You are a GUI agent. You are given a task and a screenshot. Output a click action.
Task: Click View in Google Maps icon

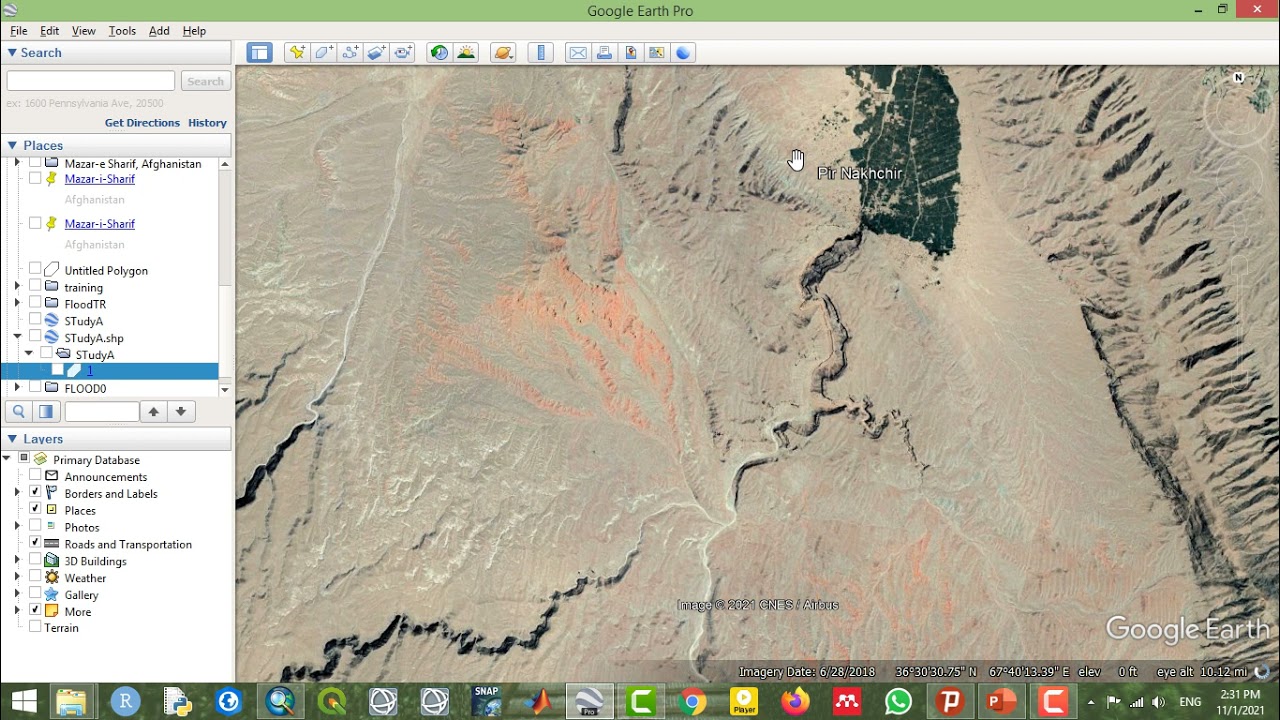click(657, 53)
